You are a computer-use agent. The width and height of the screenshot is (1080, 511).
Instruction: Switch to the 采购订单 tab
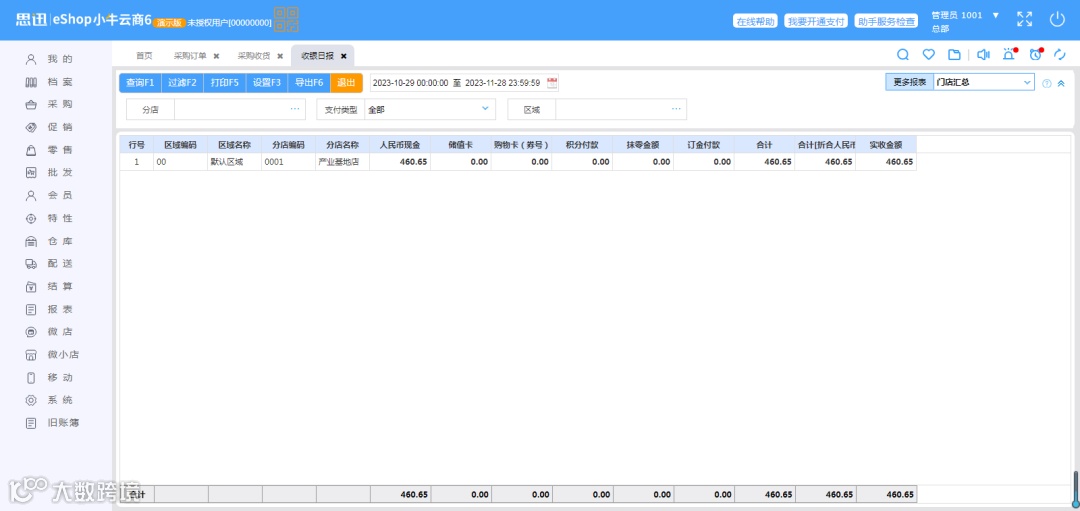[x=190, y=56]
